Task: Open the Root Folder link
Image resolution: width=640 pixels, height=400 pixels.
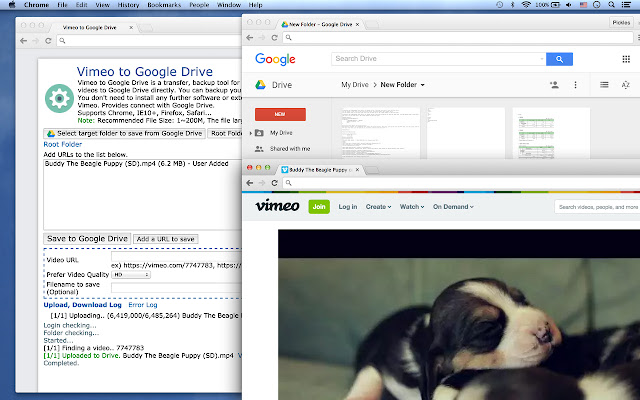Action: [62, 144]
